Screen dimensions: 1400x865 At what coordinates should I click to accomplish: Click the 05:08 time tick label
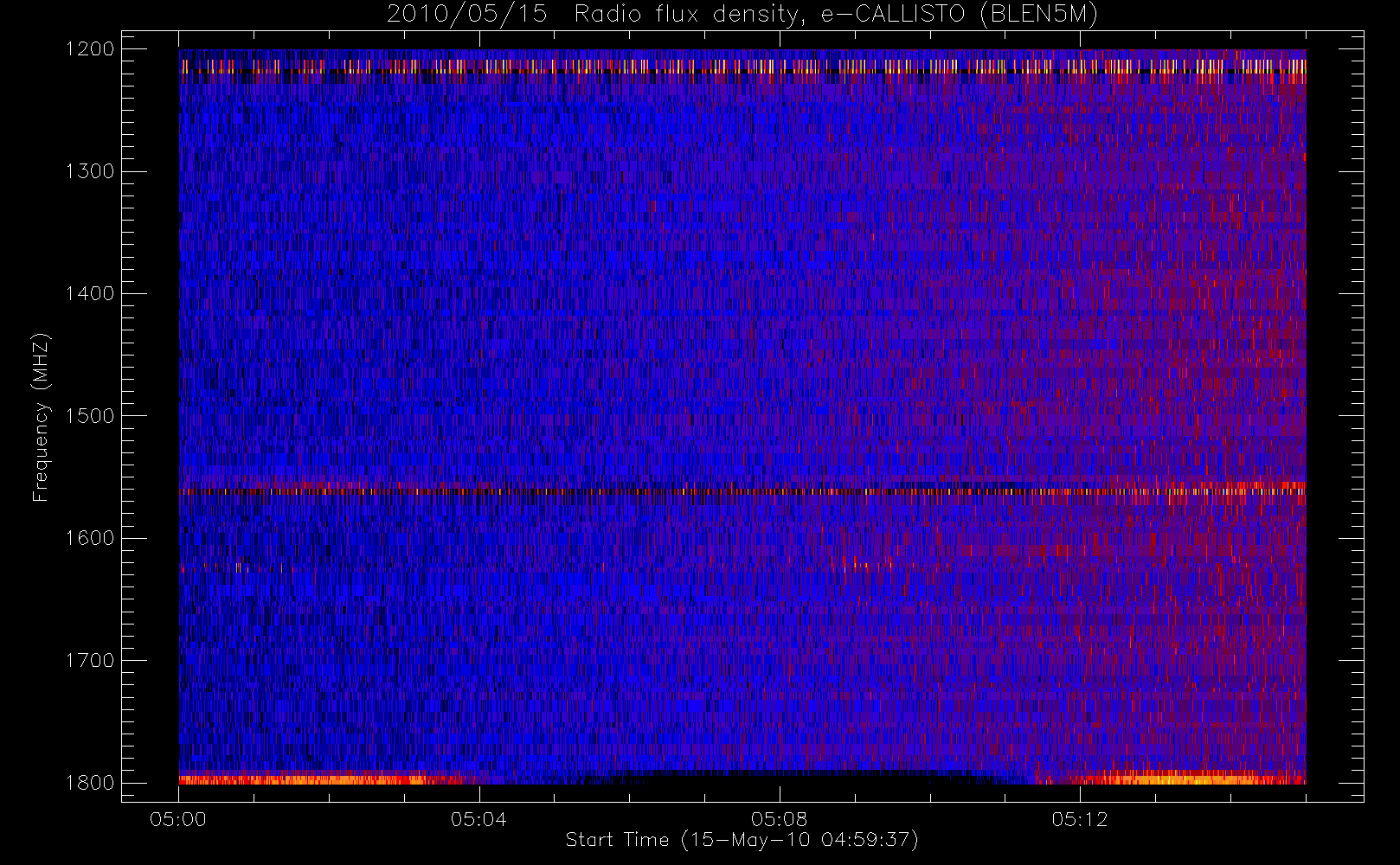[779, 819]
